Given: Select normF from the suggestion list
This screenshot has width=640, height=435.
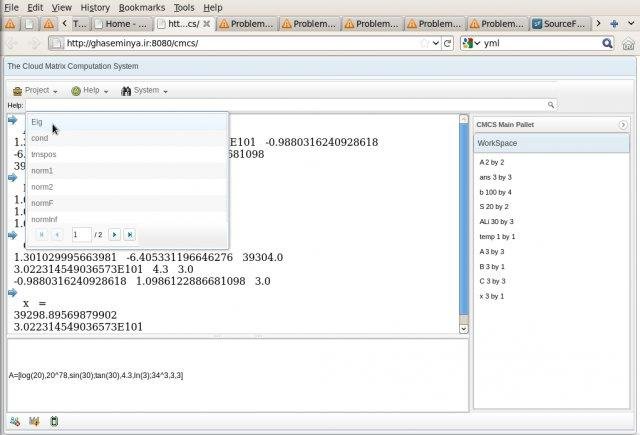Looking at the screenshot, I should click(x=127, y=203).
